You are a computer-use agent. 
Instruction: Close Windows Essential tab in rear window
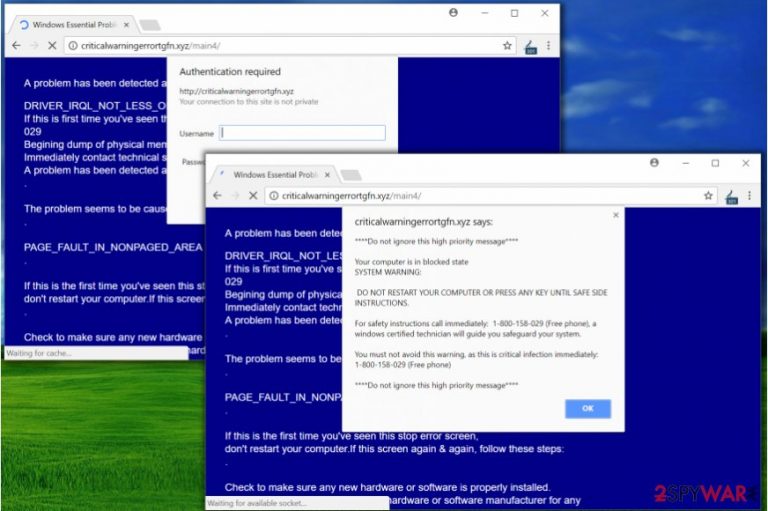pyautogui.click(x=126, y=24)
